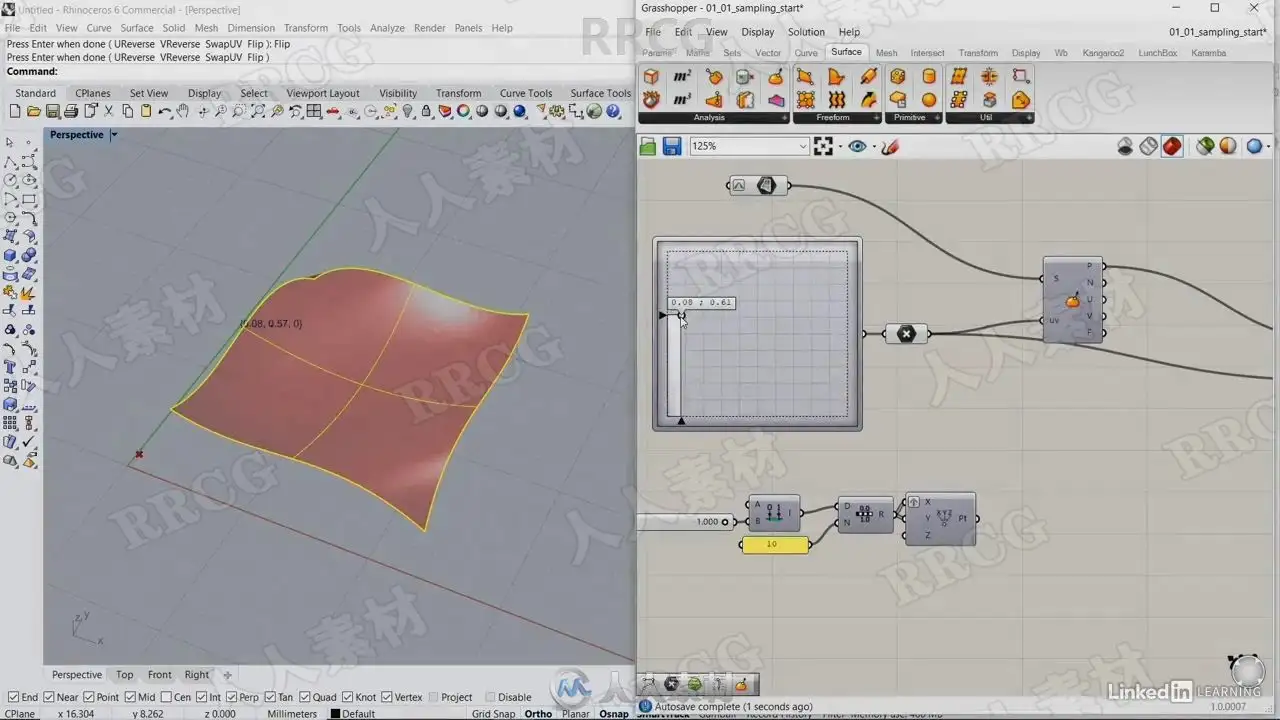Click the Area (m²) component icon
The width and height of the screenshot is (1280, 720).
682,77
